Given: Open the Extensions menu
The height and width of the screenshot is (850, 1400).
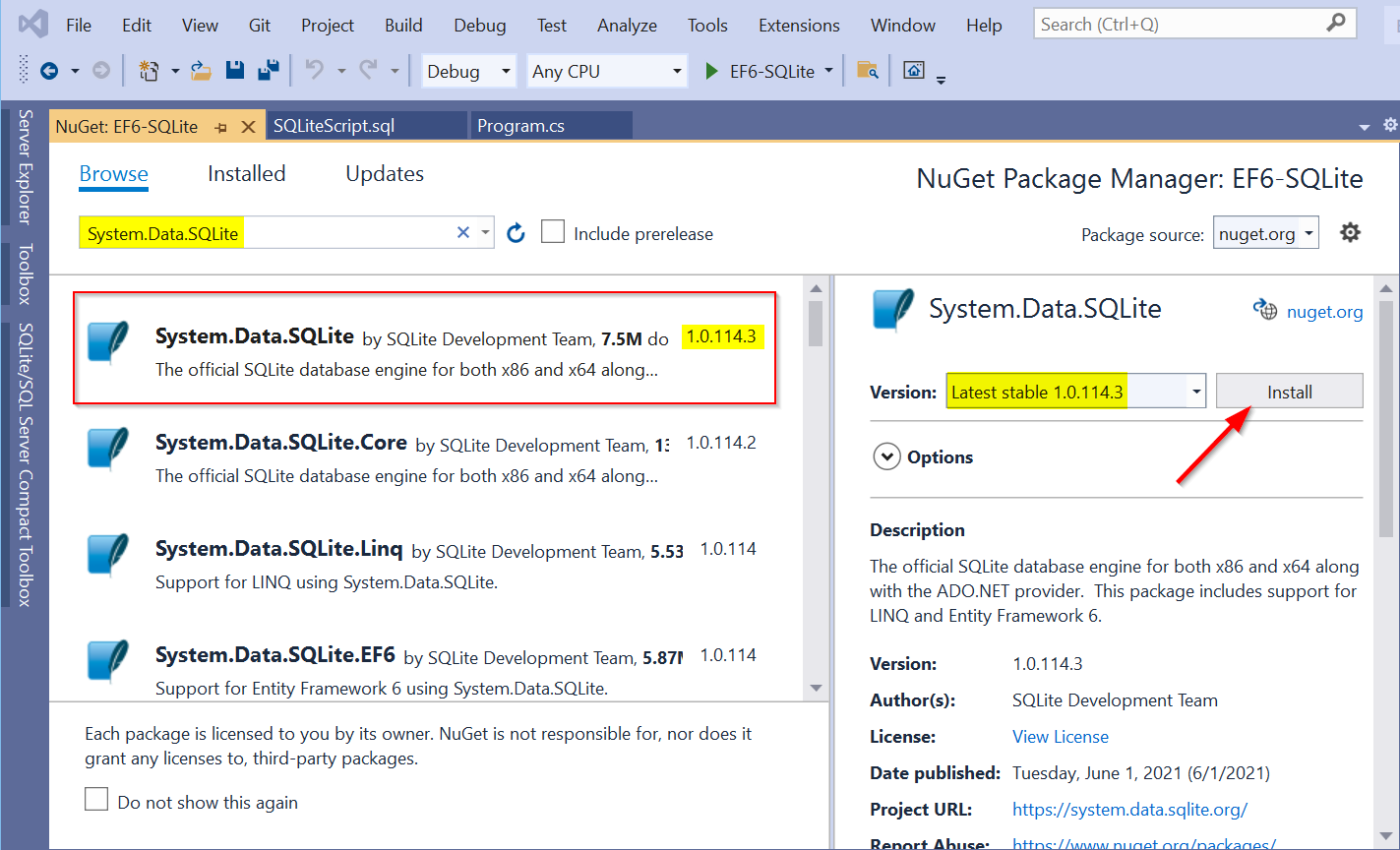Looking at the screenshot, I should click(x=798, y=25).
